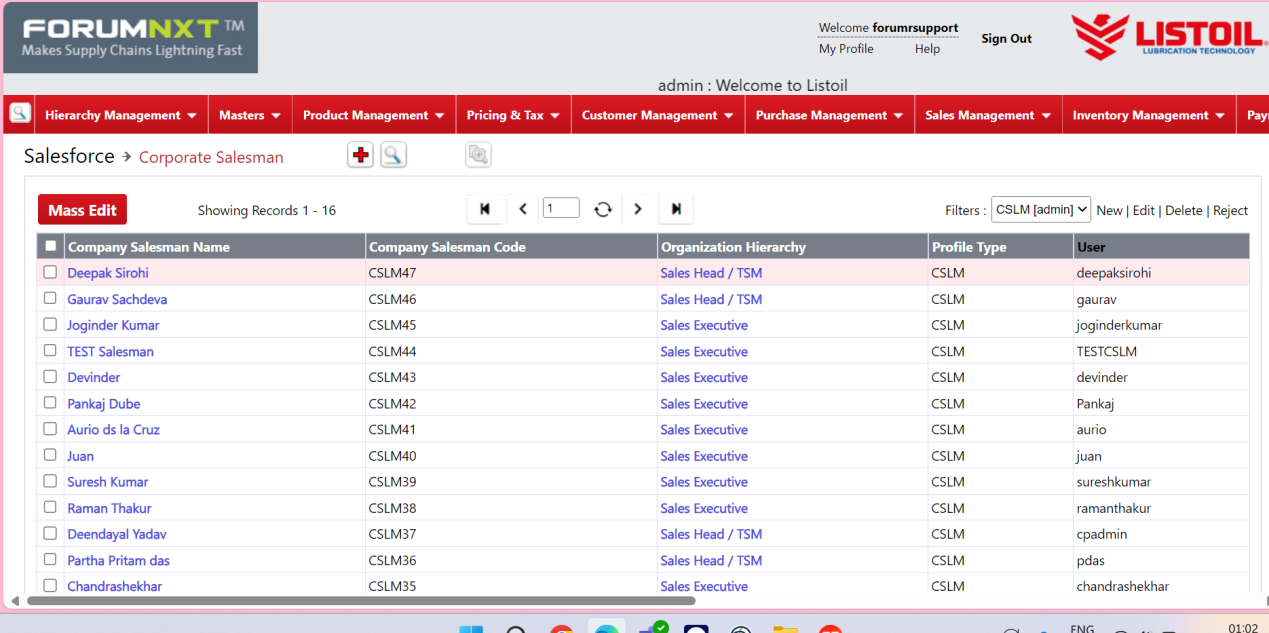The image size is (1269, 633).
Task: Open the Inventory Management menu
Action: pos(1149,115)
